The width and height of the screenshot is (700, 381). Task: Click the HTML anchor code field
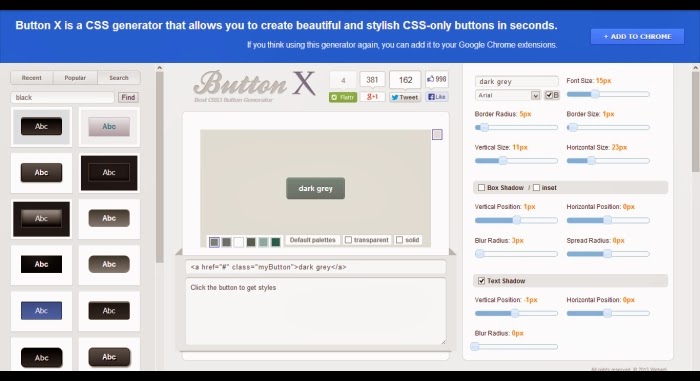(316, 267)
